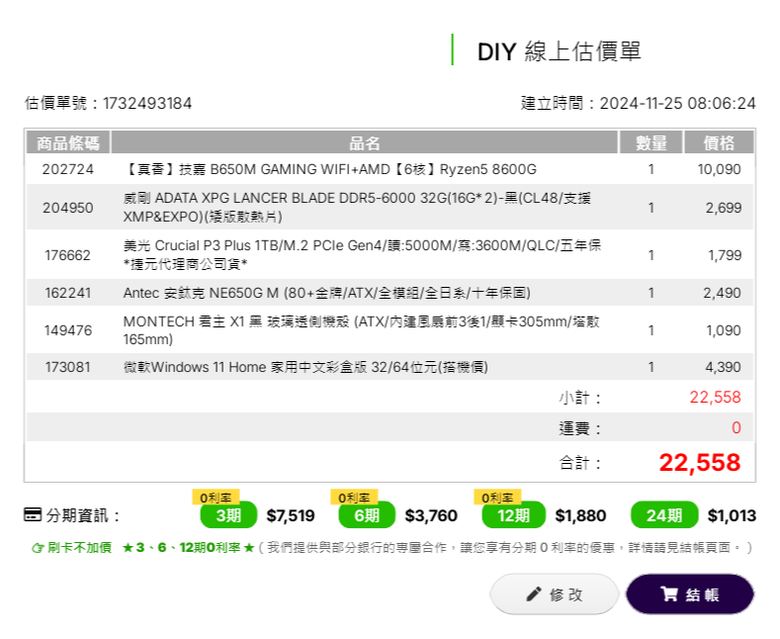
Task: Select the 12期 installment badge
Action: 513,515
